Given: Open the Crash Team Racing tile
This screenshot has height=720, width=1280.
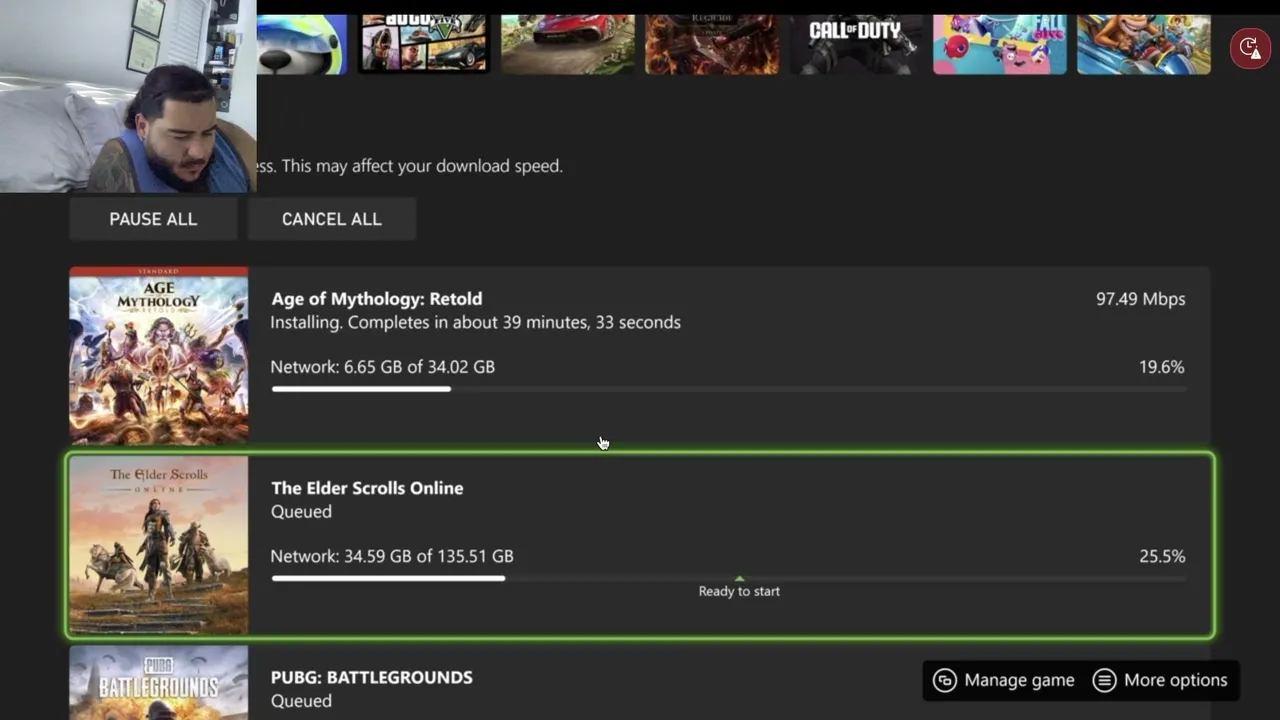Looking at the screenshot, I should (x=1144, y=44).
